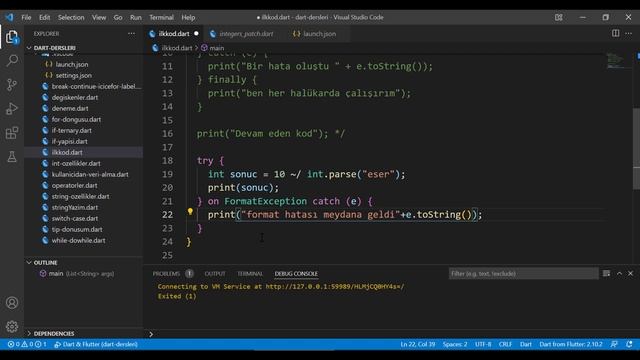Viewport: 640px width, 360px height.
Task: Expand the DEPENDENCIES section
Action: click(x=54, y=333)
